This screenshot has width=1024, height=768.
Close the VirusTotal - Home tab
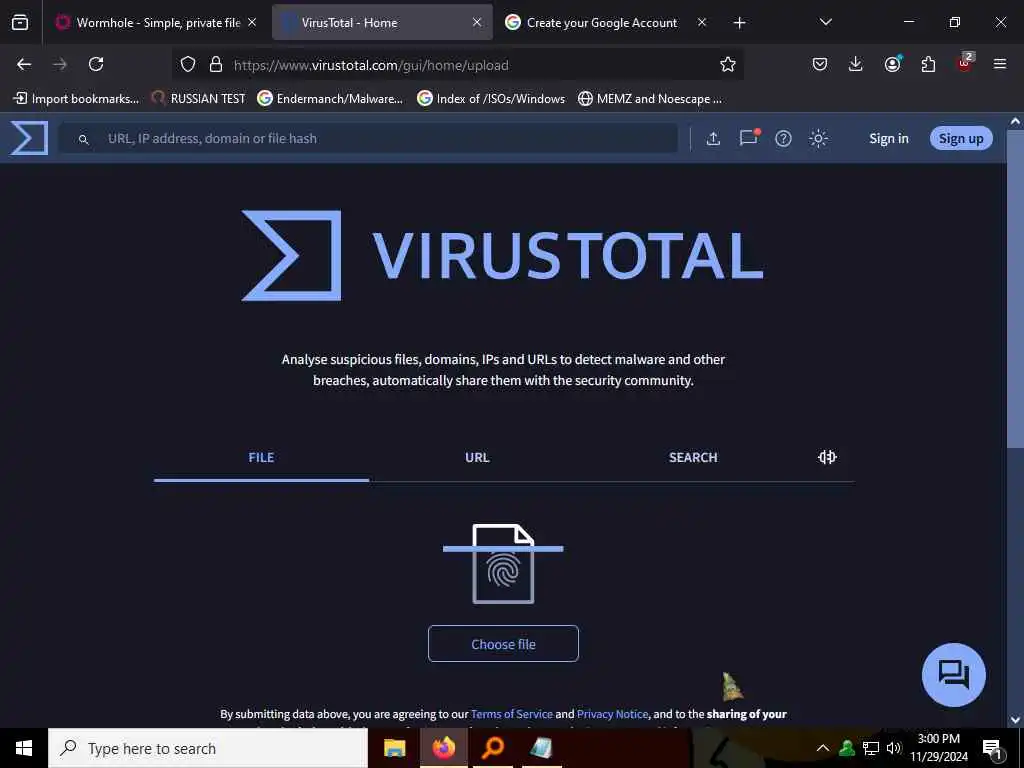click(x=477, y=22)
